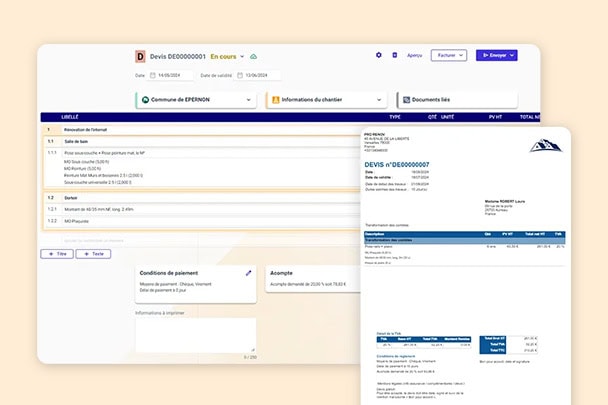Viewport: 608px width, 405px height.
Task: Select line 1.2.2 MO Plaquiste
Action: coord(202,221)
